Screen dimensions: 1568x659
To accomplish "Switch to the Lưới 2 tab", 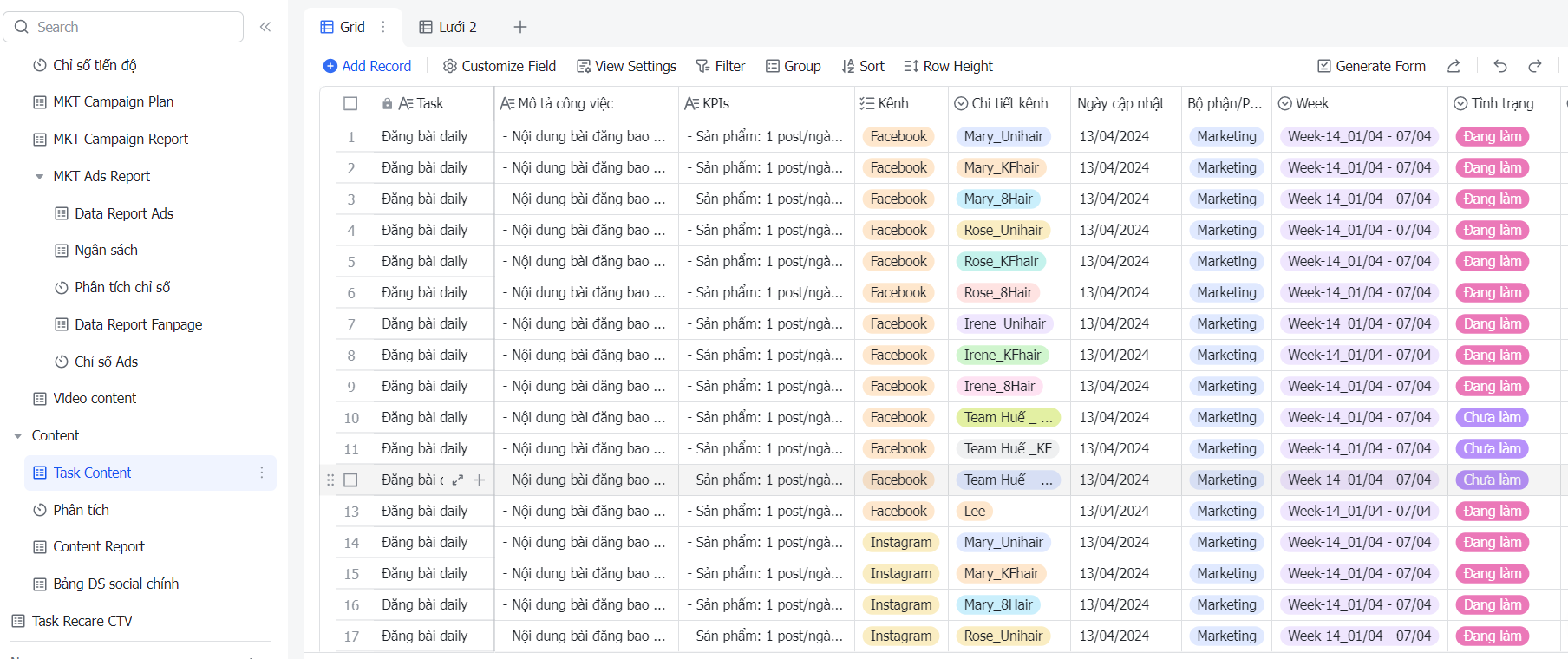I will 448,27.
